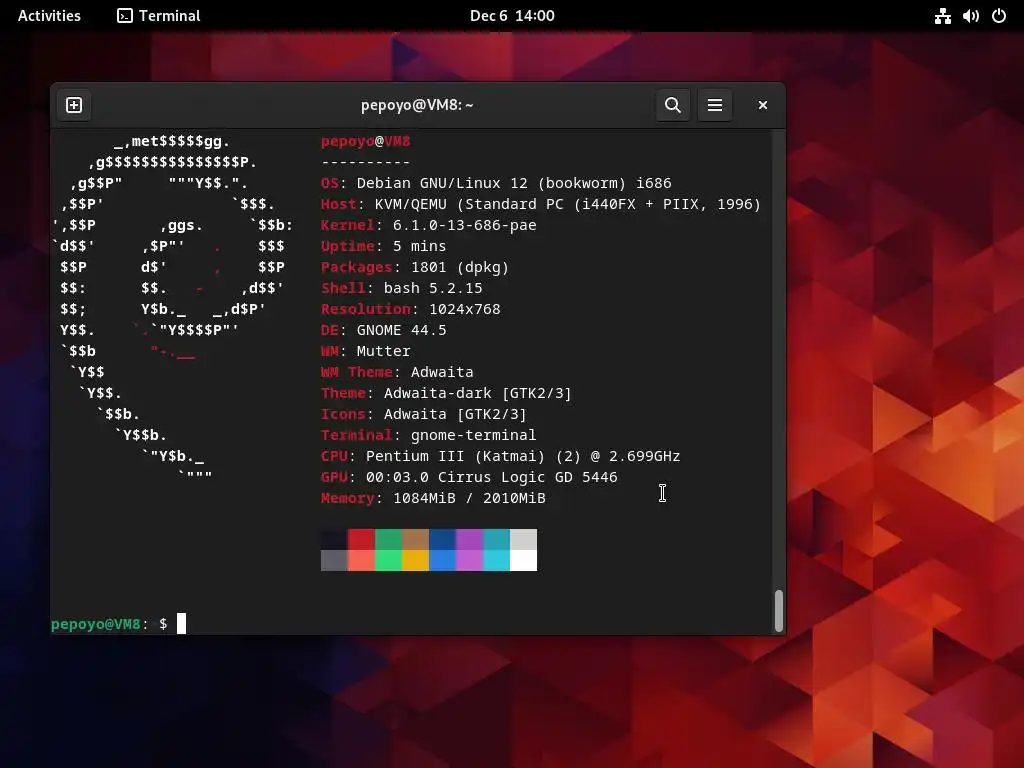Click the volume speaker icon
1024x768 pixels.
(970, 16)
